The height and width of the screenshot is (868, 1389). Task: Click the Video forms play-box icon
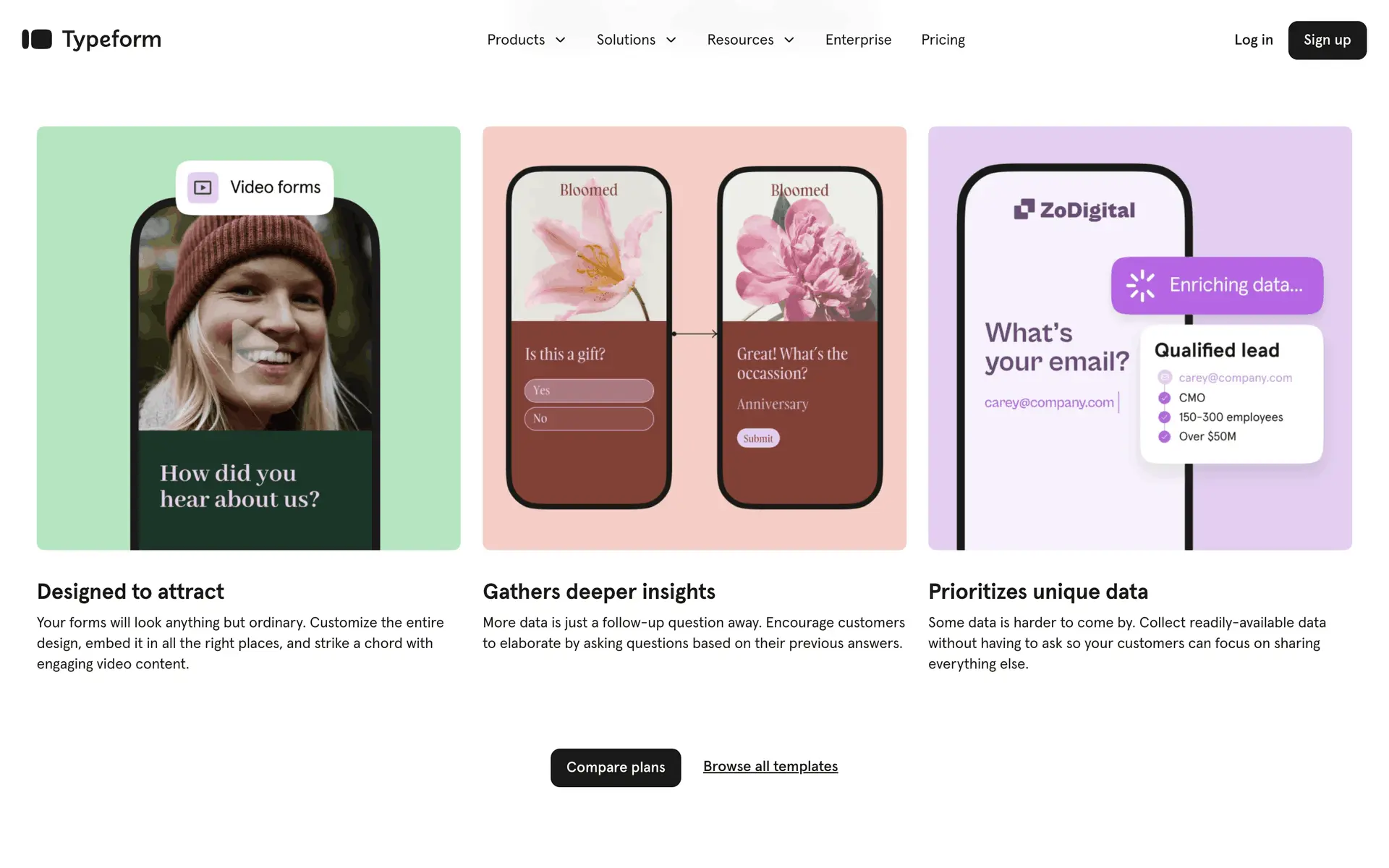coord(203,188)
